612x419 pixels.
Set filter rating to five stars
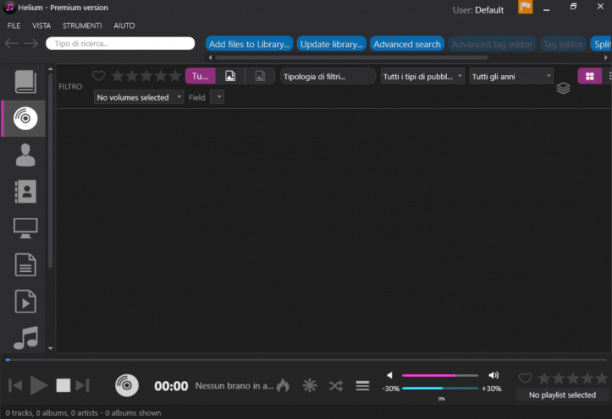175,76
